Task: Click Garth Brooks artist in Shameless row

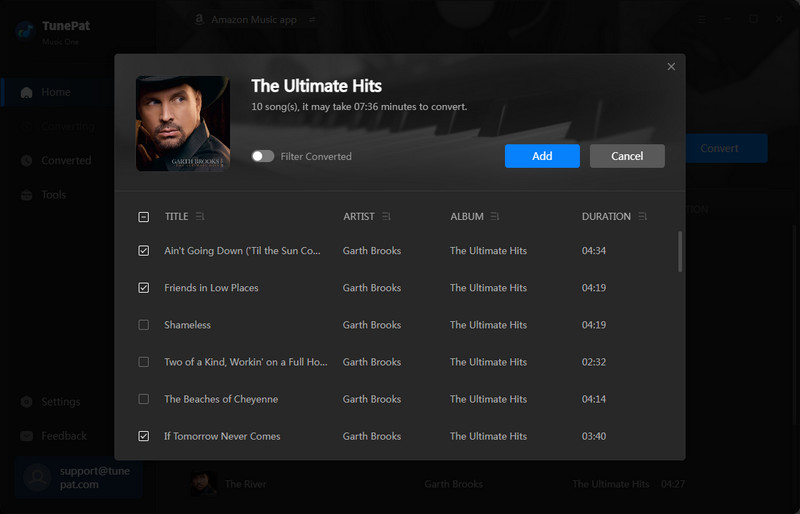Action: 372,325
